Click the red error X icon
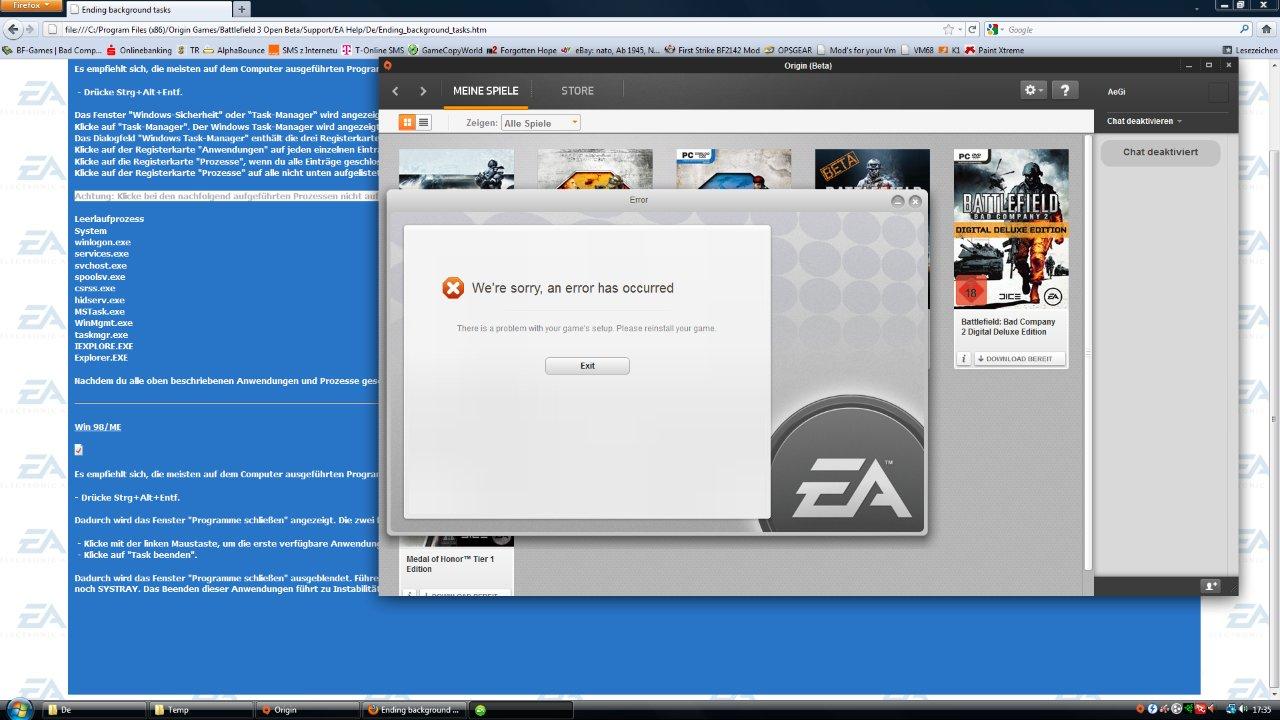 click(x=453, y=288)
